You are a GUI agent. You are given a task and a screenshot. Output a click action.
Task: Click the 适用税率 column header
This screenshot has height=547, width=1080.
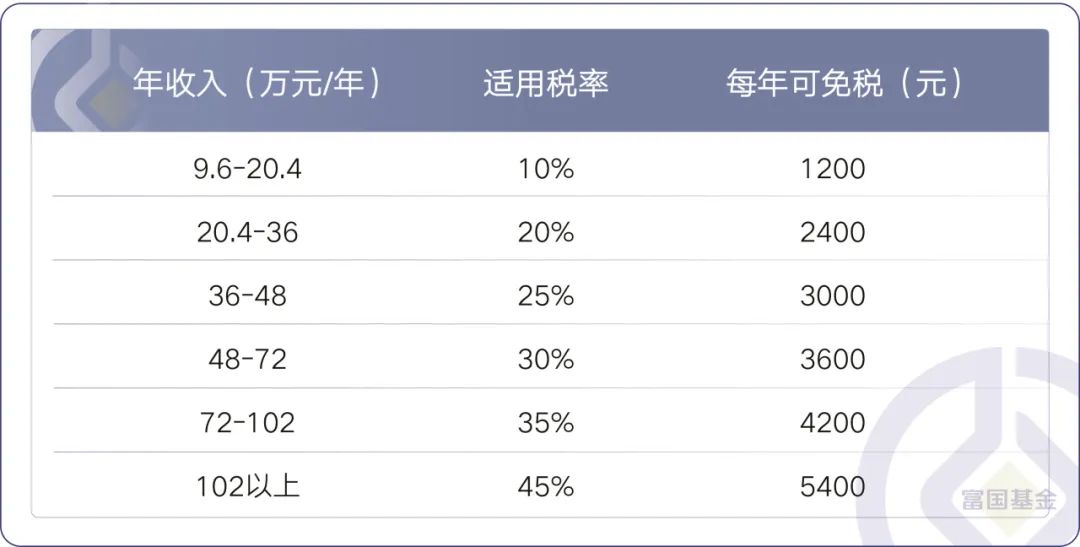click(546, 83)
